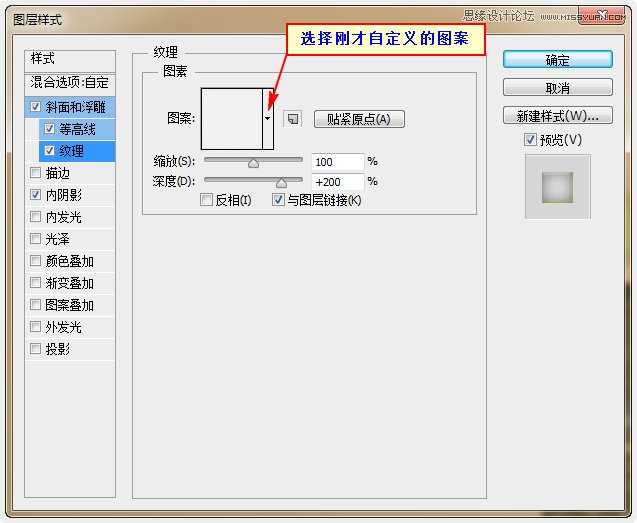Viewport: 637px width, 523px height.
Task: Enable the 投影 checkbox
Action: tap(35, 348)
